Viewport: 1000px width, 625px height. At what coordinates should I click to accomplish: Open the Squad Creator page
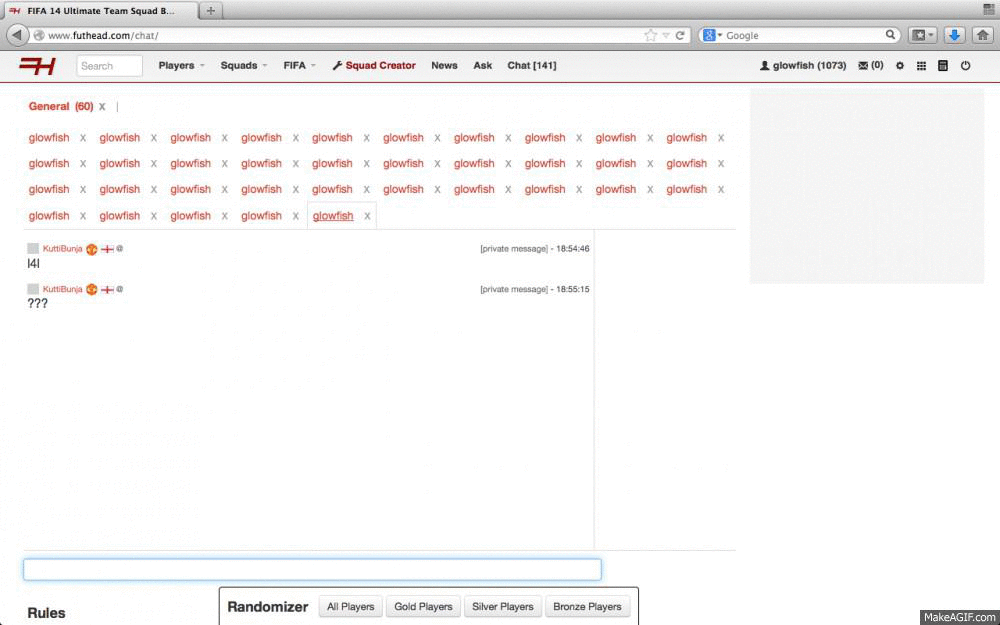click(x=374, y=66)
